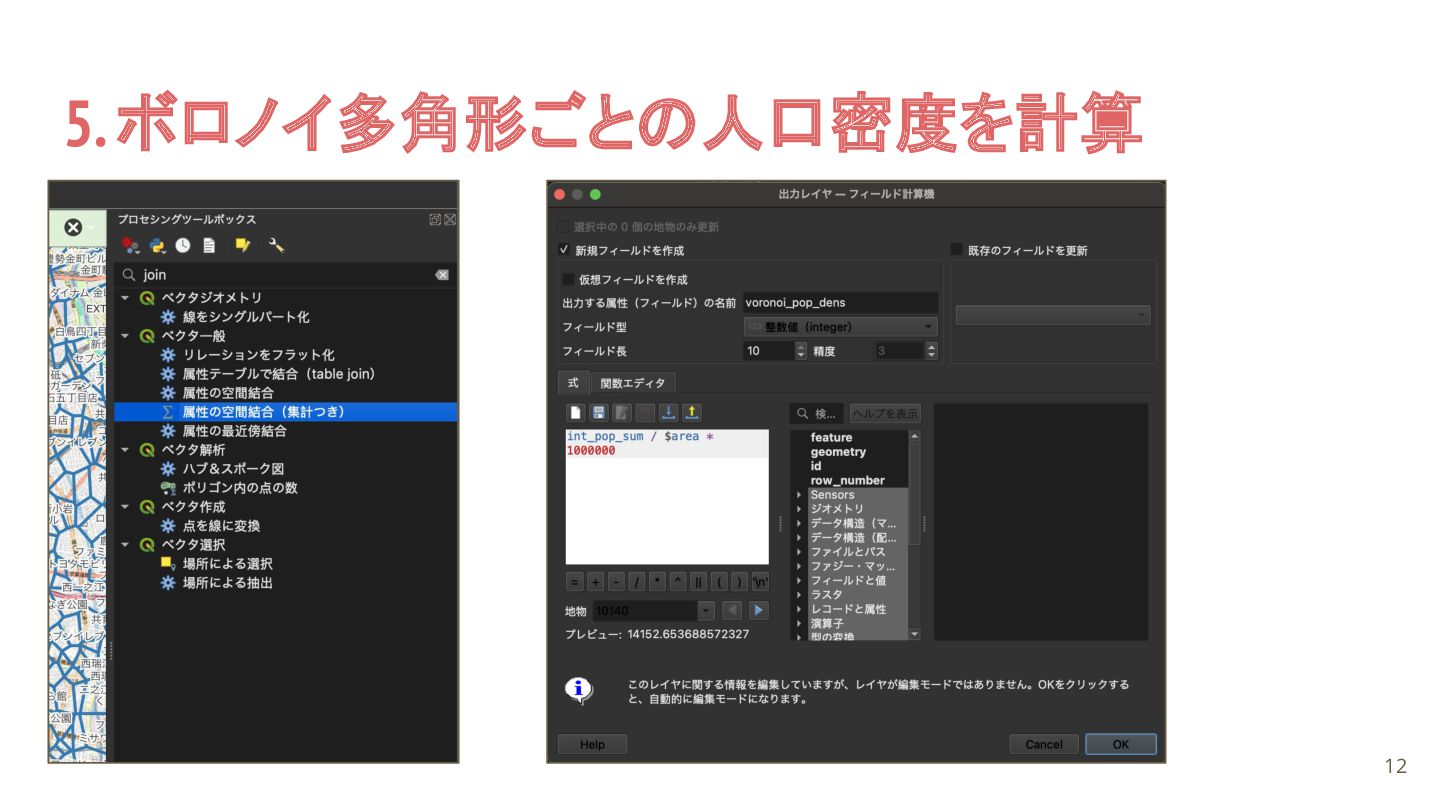
Task: Click the Cancel button
Action: pyautogui.click(x=1044, y=744)
